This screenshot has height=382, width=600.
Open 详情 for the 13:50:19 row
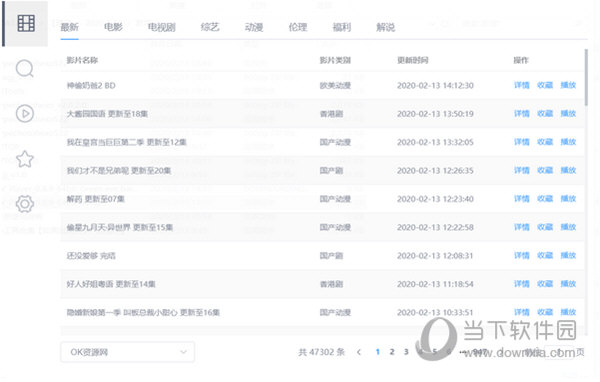point(522,114)
